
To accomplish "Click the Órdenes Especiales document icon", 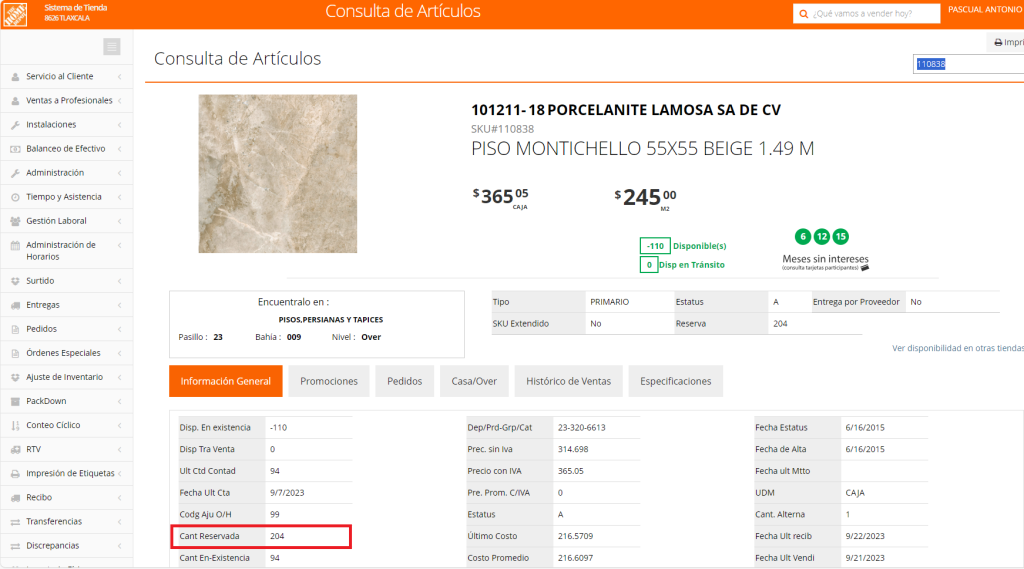I will click(x=15, y=353).
